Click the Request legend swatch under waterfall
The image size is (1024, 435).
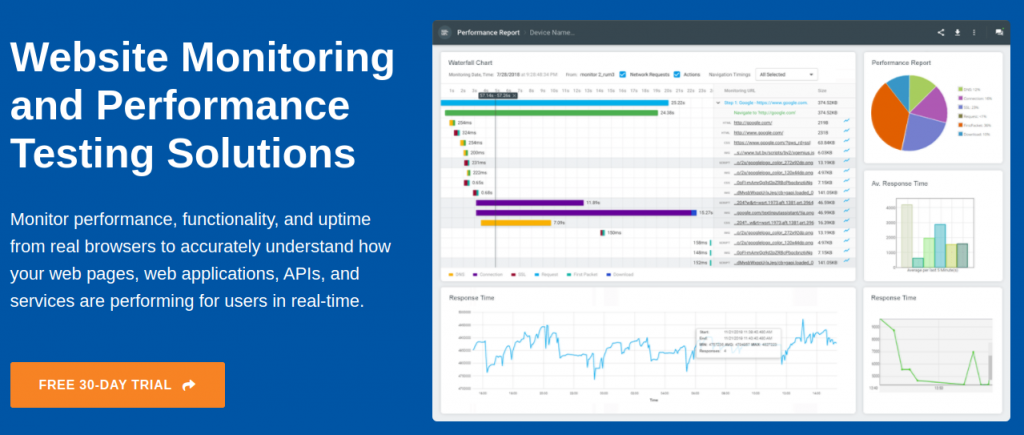(537, 274)
